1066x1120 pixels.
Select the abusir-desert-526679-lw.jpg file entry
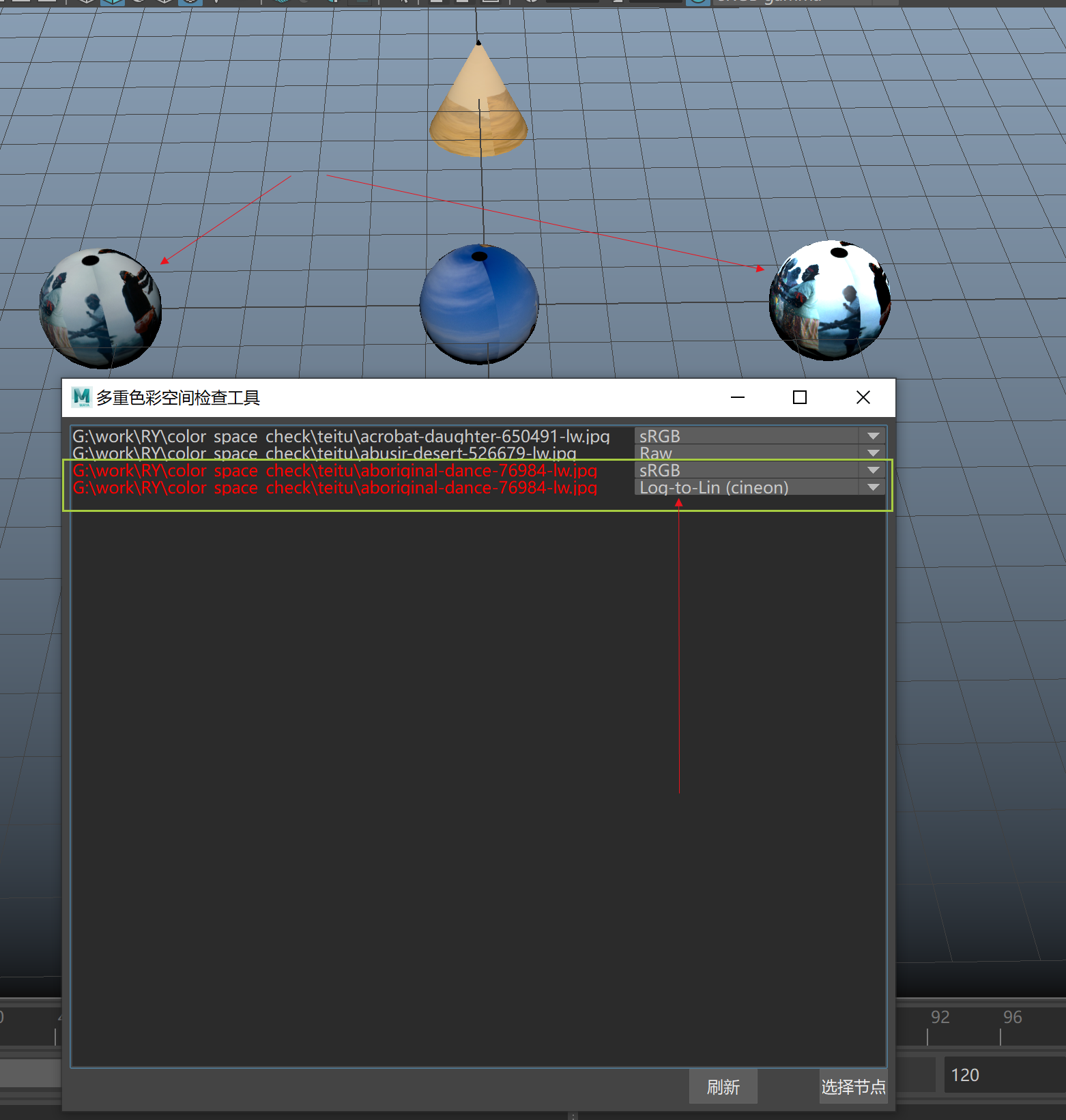(x=325, y=453)
